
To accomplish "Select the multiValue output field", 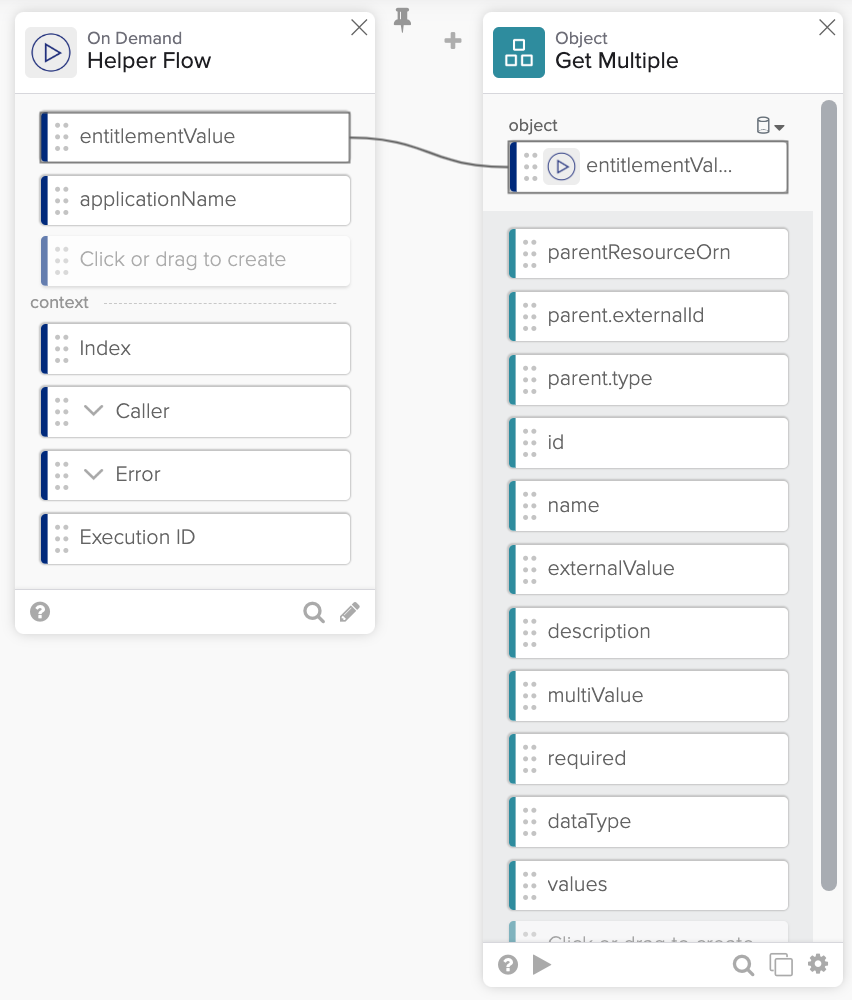I will (648, 695).
